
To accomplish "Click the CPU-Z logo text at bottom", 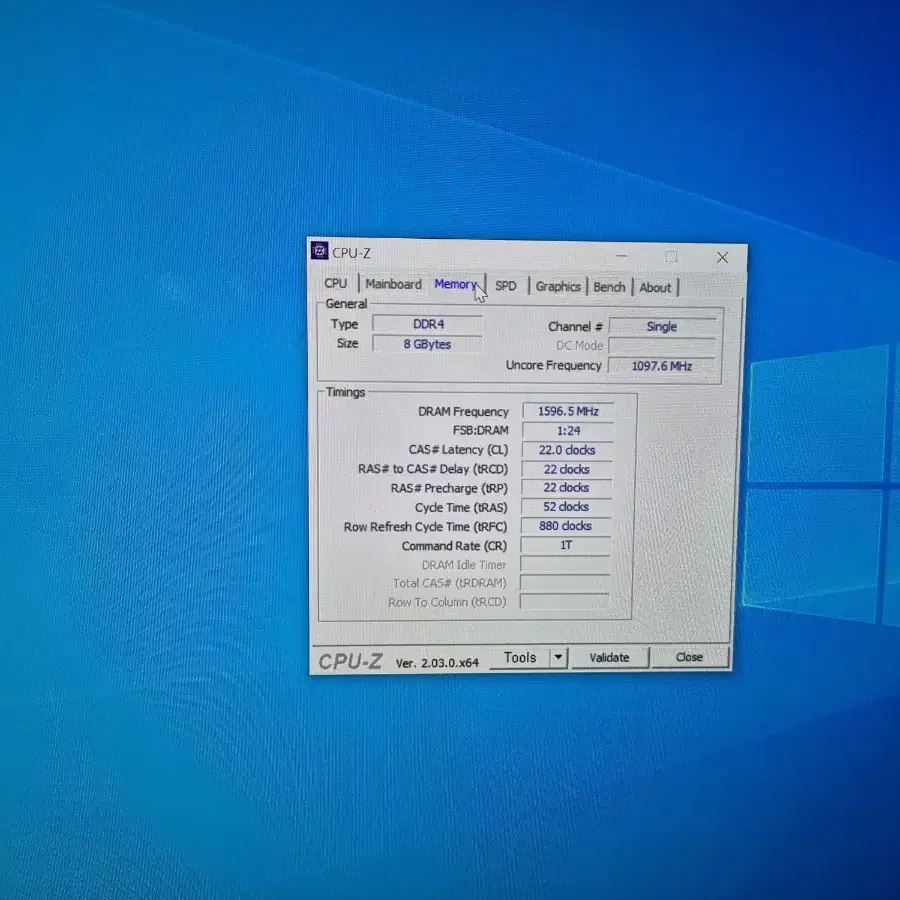I will tap(350, 661).
